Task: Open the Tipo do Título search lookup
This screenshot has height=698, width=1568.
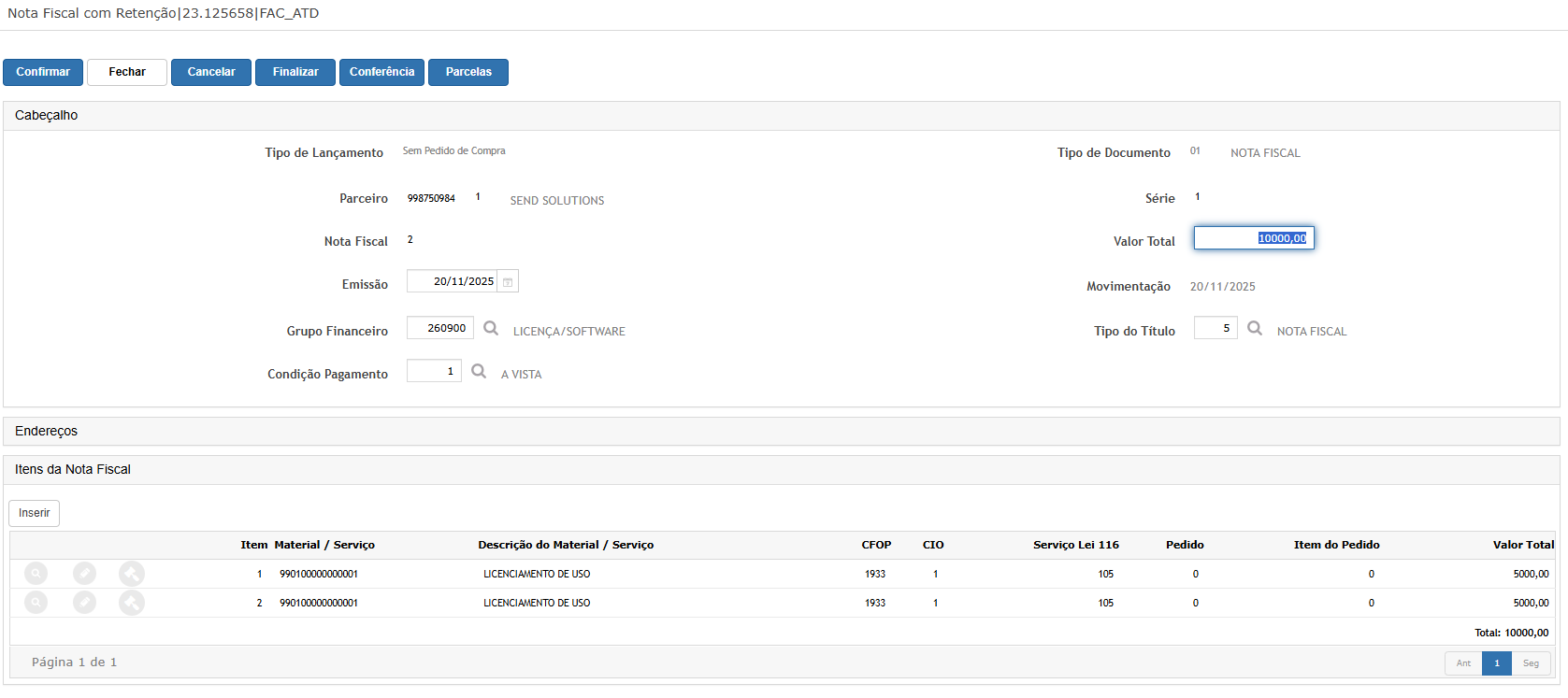Action: click(1255, 329)
